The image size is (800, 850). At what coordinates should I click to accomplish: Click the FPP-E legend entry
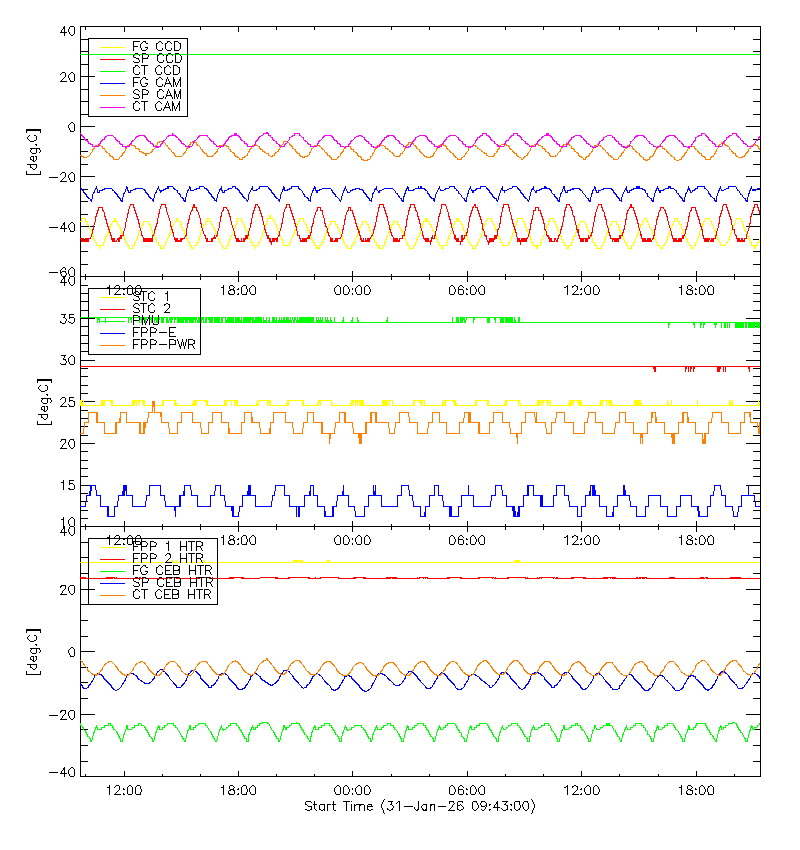(x=154, y=332)
